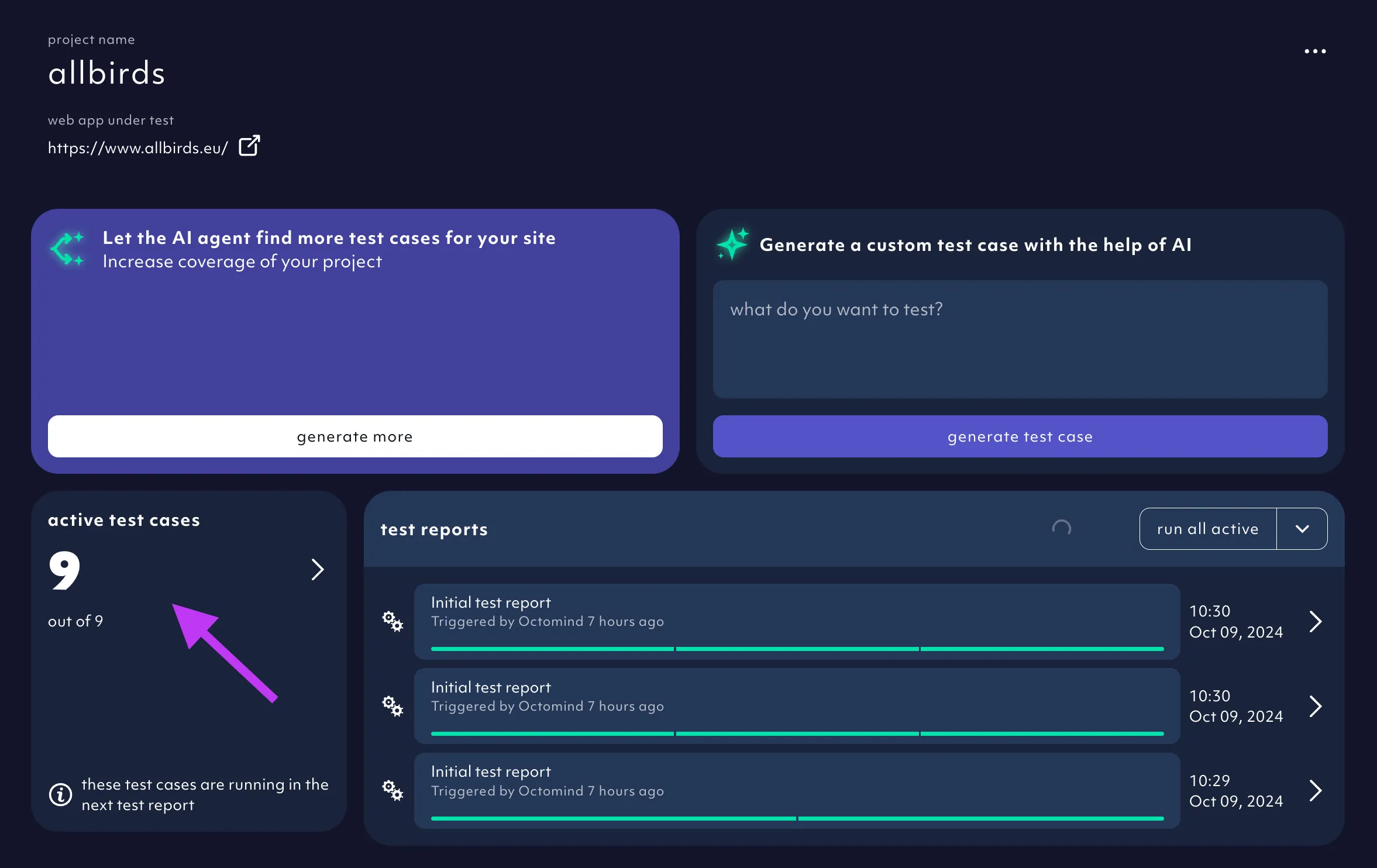Click the info icon about running test cases
The height and width of the screenshot is (868, 1377).
click(60, 794)
